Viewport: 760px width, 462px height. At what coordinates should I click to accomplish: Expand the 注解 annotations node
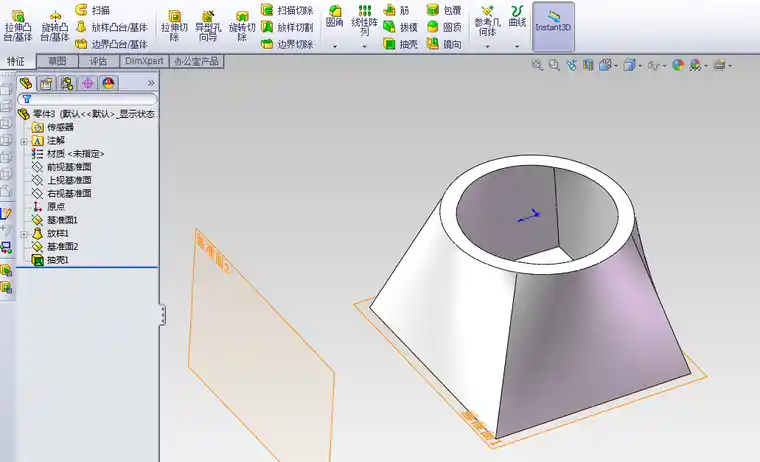[24, 141]
